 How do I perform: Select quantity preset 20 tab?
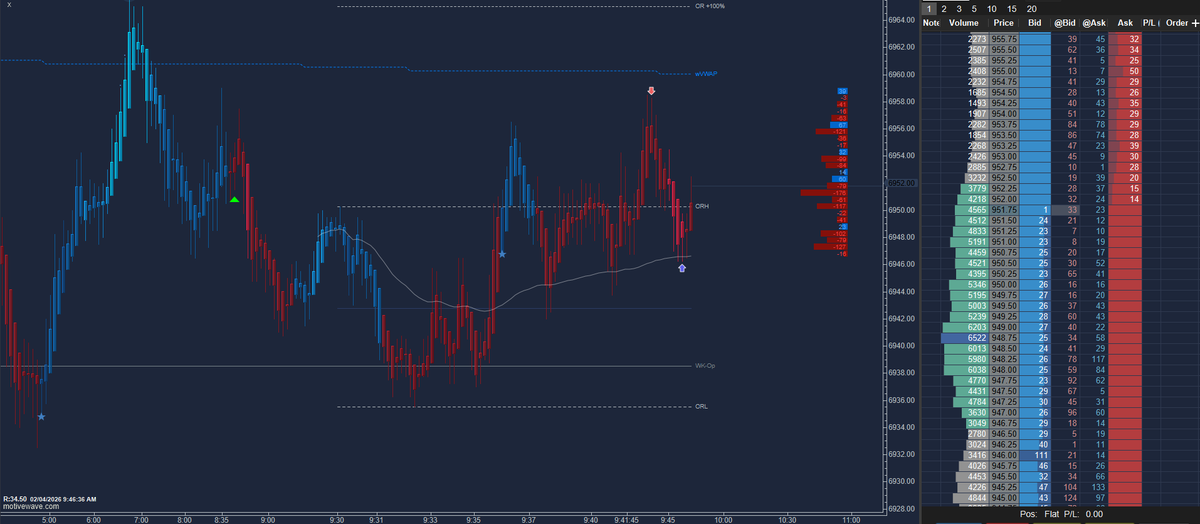(1033, 7)
